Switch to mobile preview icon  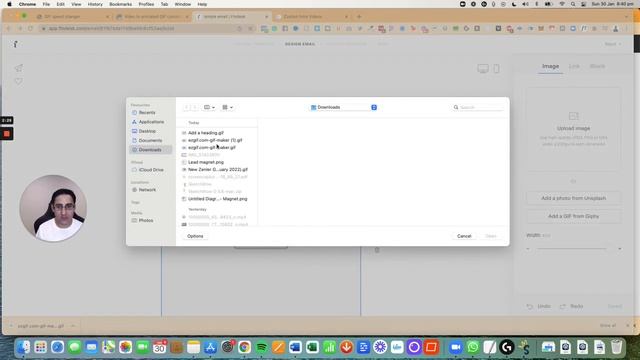tap(496, 69)
